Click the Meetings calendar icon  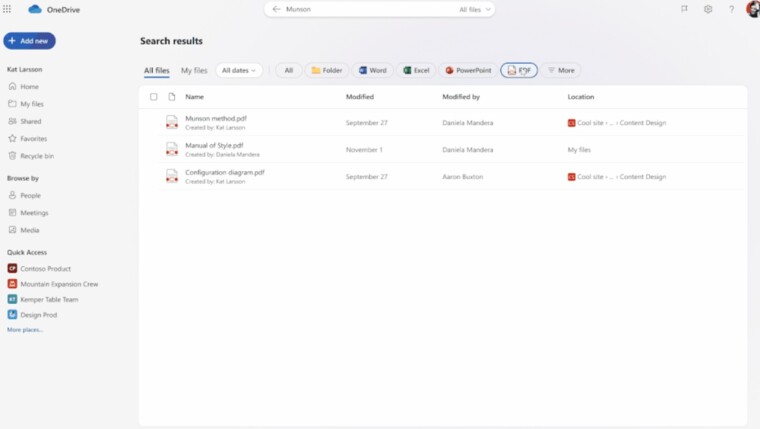(x=13, y=212)
